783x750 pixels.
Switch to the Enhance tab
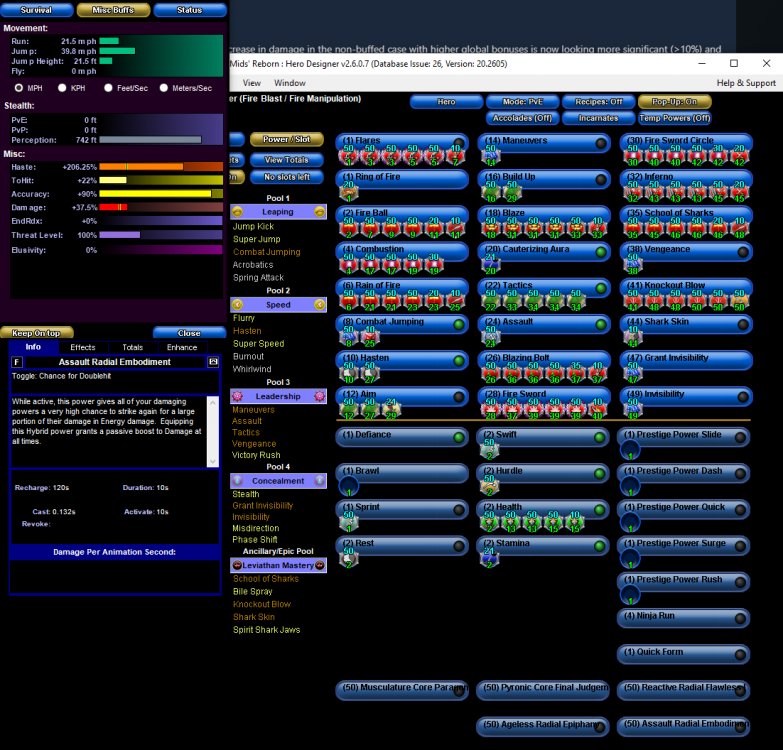click(182, 347)
